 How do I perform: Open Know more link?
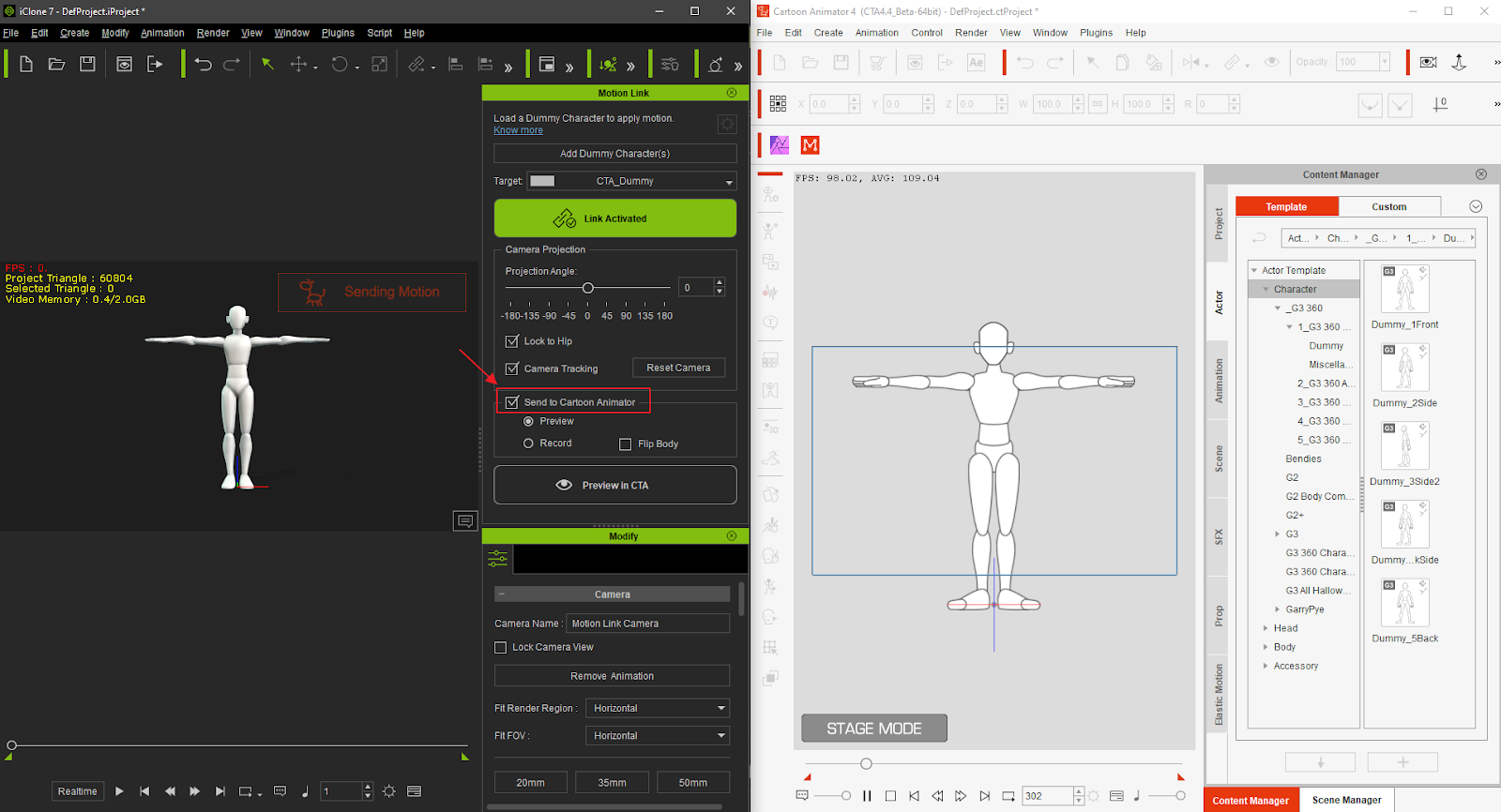518,130
